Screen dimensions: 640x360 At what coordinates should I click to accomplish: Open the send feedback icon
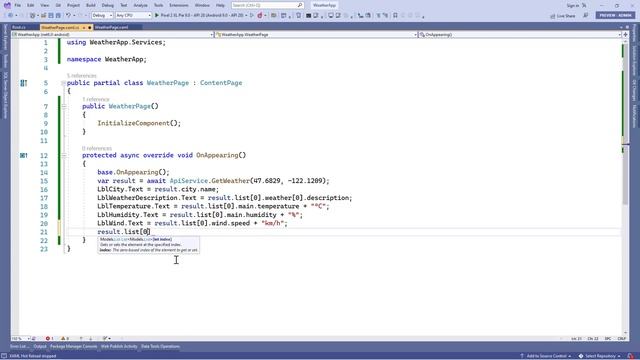[586, 16]
